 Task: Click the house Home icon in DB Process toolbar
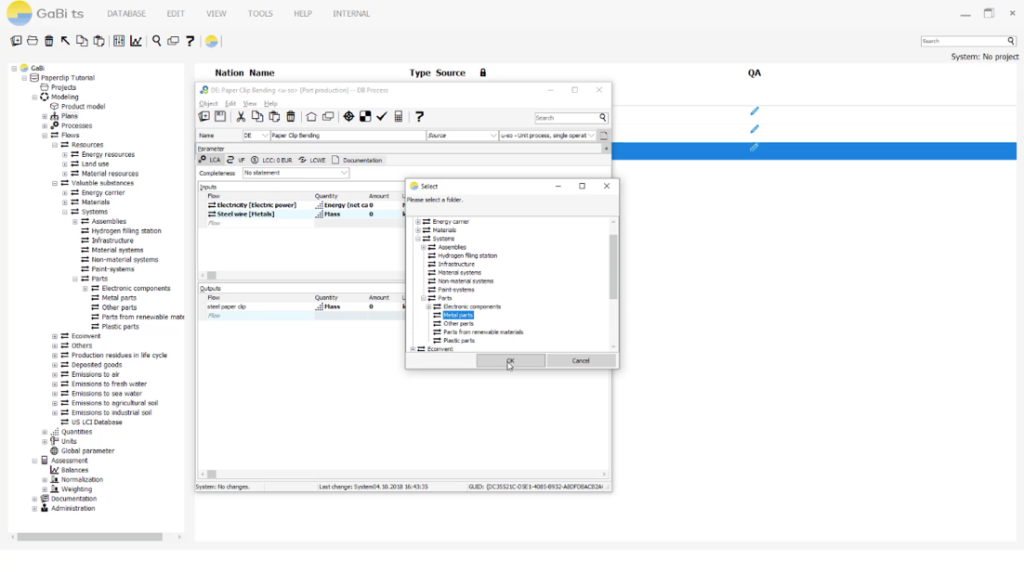(x=311, y=116)
